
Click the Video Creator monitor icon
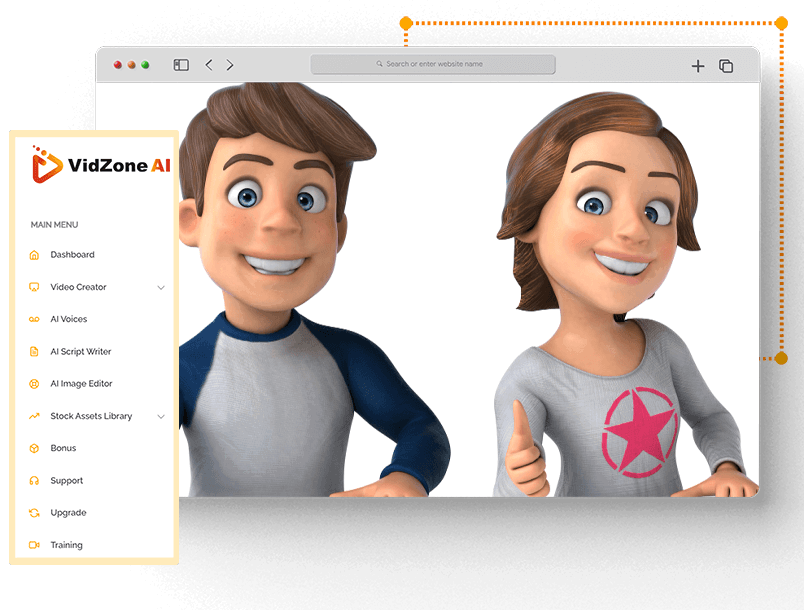point(34,287)
